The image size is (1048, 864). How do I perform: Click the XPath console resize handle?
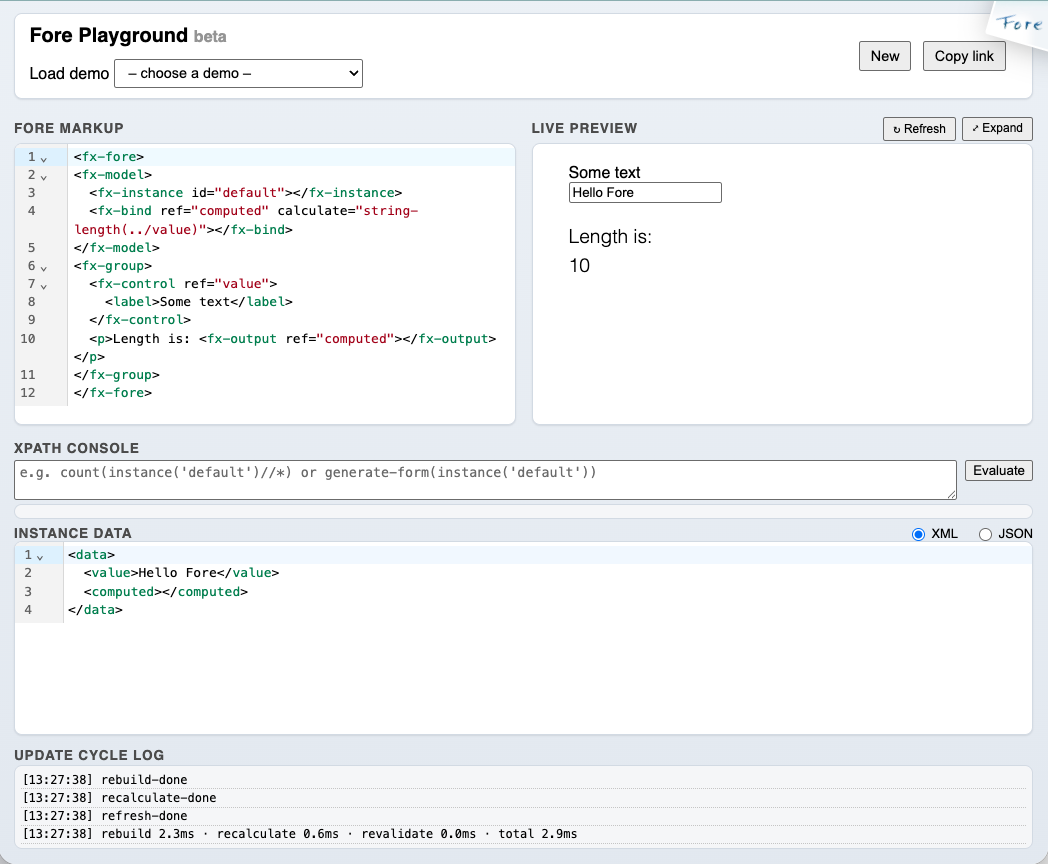pos(951,494)
